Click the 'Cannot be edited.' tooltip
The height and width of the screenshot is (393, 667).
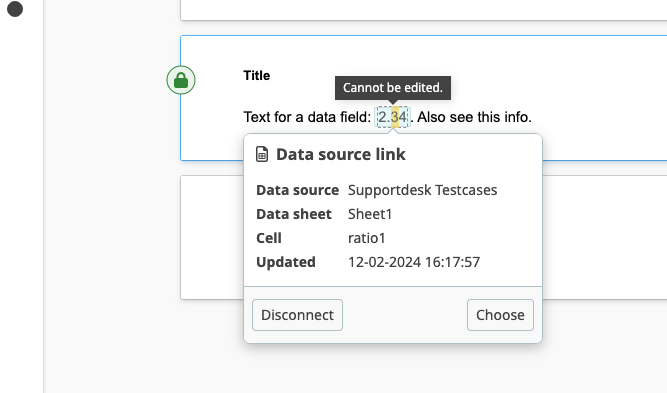[393, 88]
